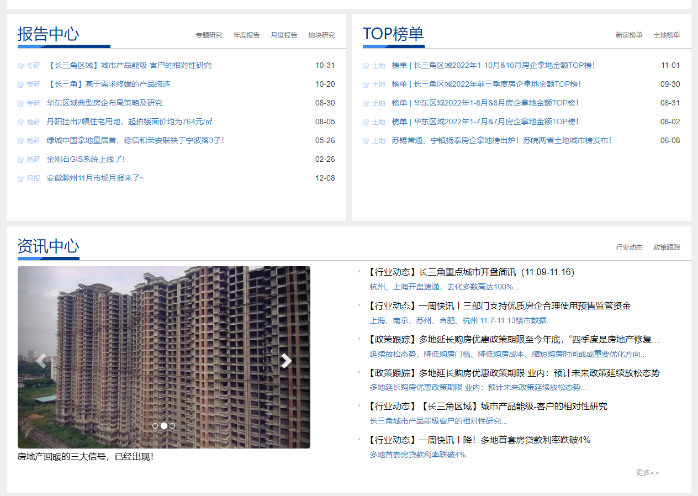Switch to the 新房榜单 tab
The image size is (698, 496).
[x=629, y=35]
